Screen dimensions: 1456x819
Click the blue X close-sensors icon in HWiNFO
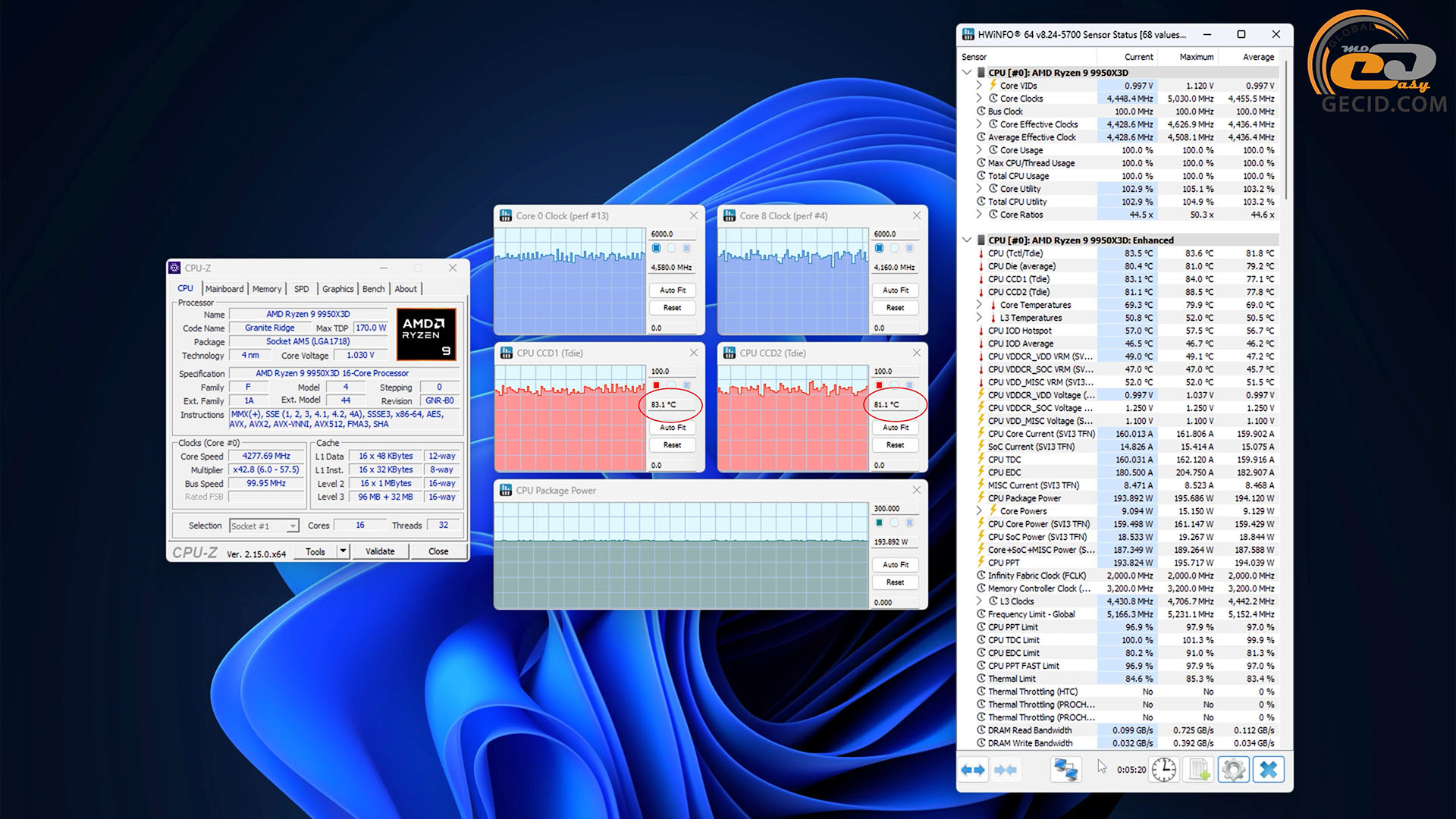(1269, 770)
